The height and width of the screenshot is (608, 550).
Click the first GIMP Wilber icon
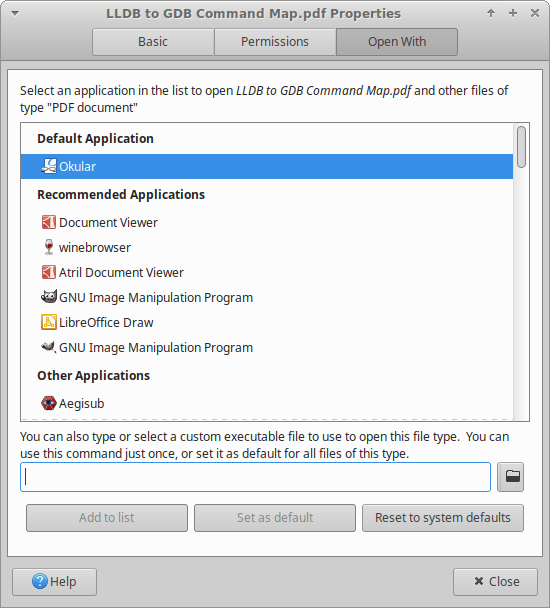click(x=49, y=297)
